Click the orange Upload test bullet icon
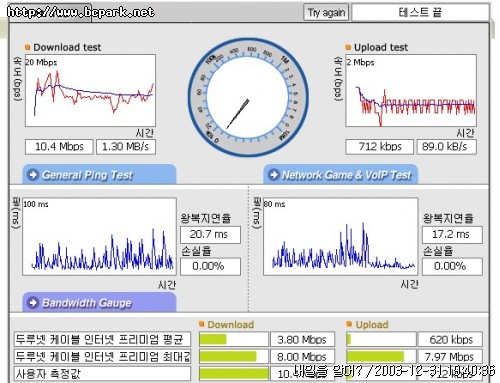This screenshot has height=383, width=500. pos(348,47)
